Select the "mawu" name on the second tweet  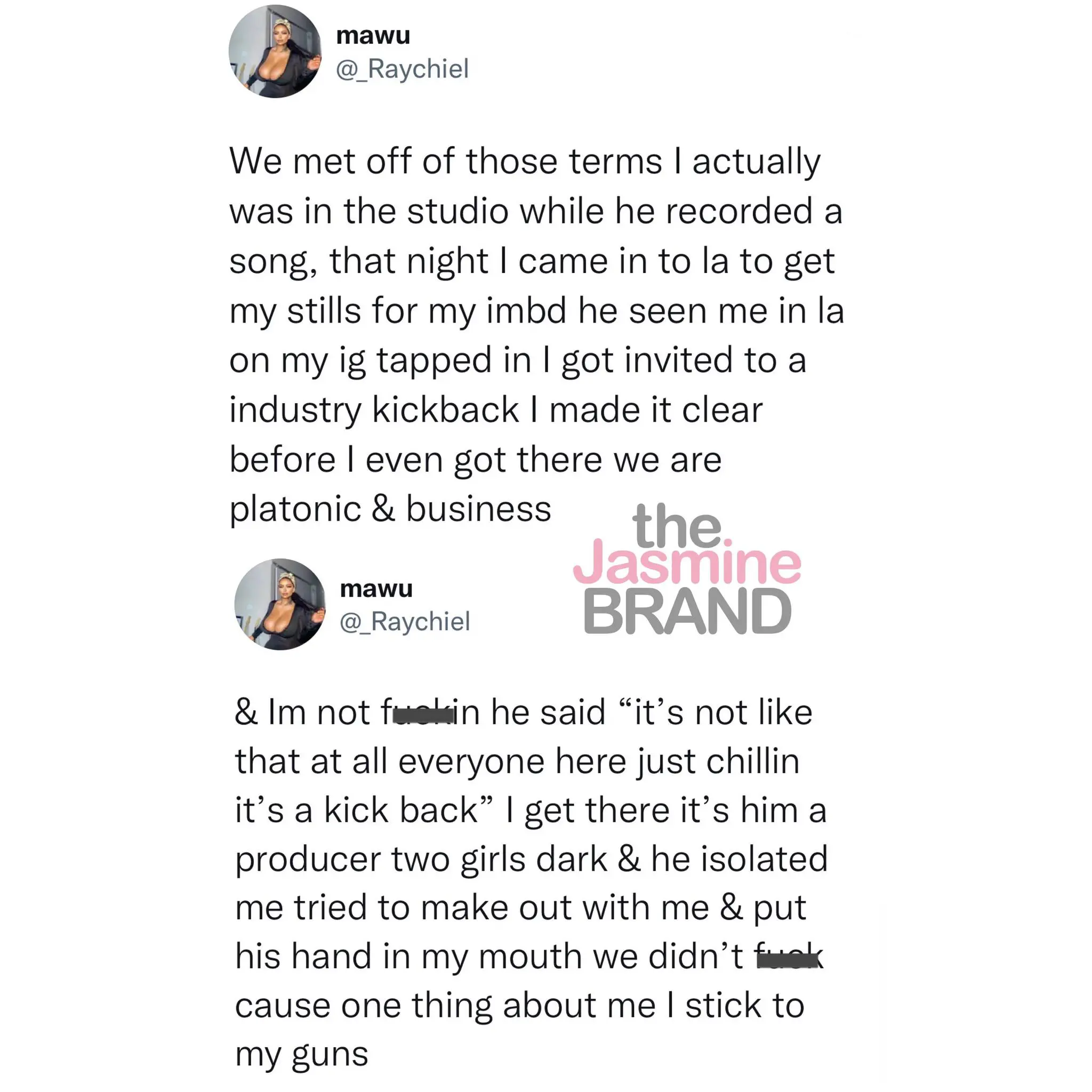point(376,589)
